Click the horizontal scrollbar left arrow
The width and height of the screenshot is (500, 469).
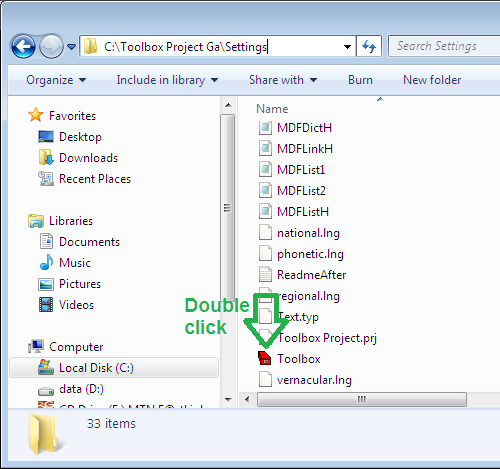point(247,399)
